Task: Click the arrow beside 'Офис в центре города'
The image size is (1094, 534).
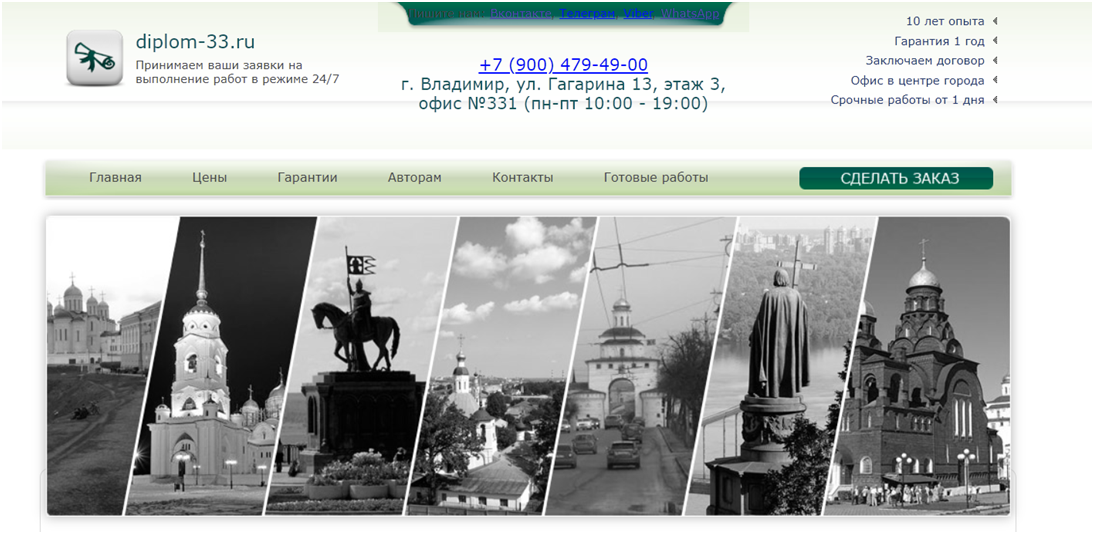Action: click(995, 80)
